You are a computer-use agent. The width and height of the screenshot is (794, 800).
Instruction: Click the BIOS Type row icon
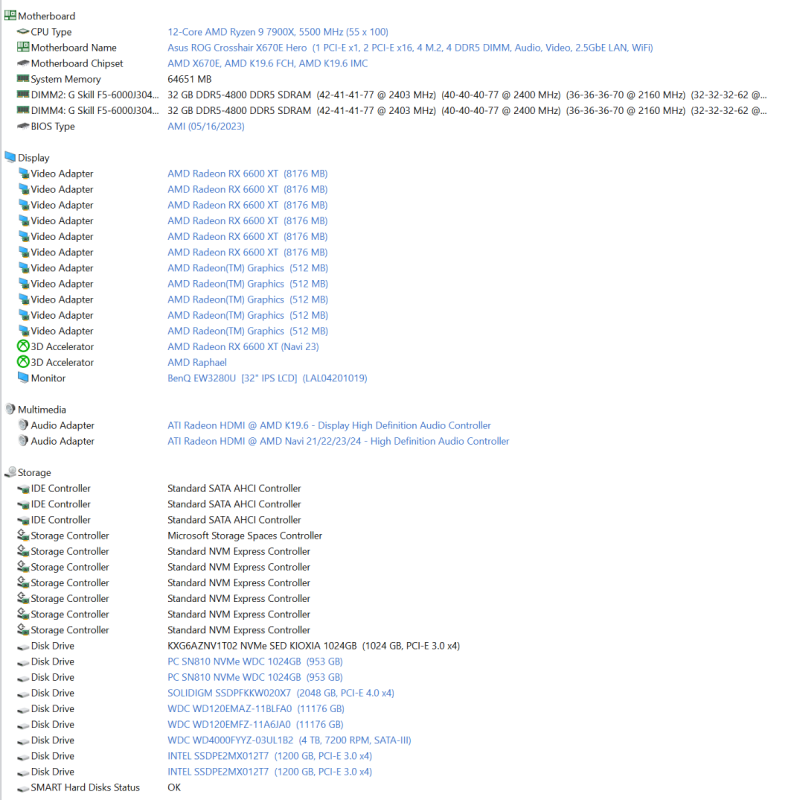click(x=23, y=126)
